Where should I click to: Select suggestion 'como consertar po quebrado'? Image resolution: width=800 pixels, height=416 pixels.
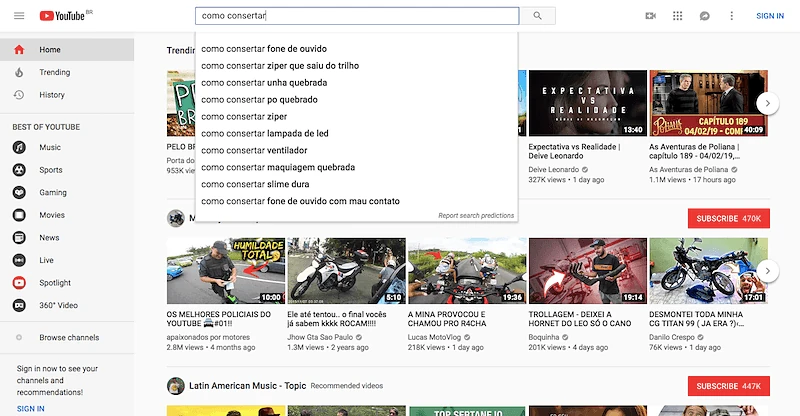coord(356,100)
